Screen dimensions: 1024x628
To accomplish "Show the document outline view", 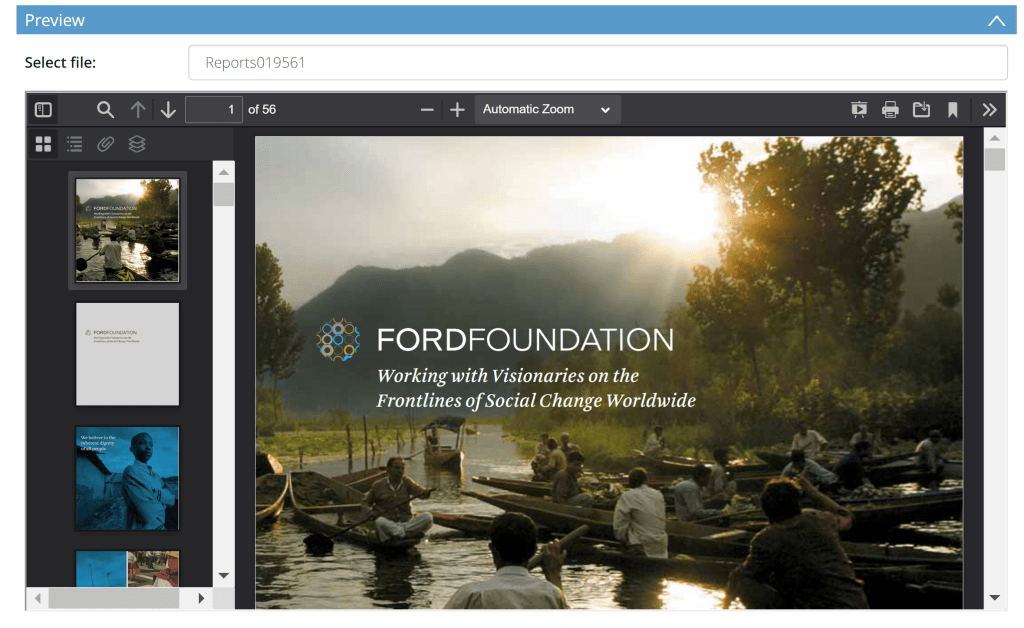I will point(74,144).
